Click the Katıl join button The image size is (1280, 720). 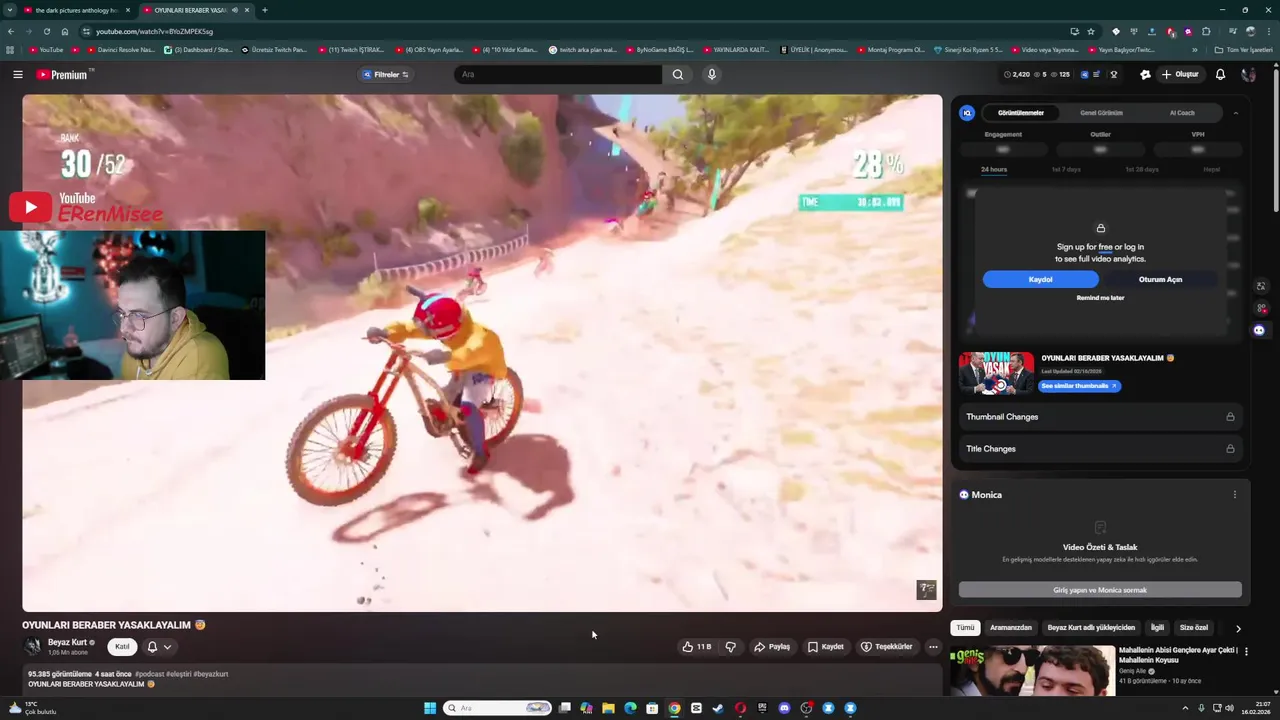click(122, 647)
